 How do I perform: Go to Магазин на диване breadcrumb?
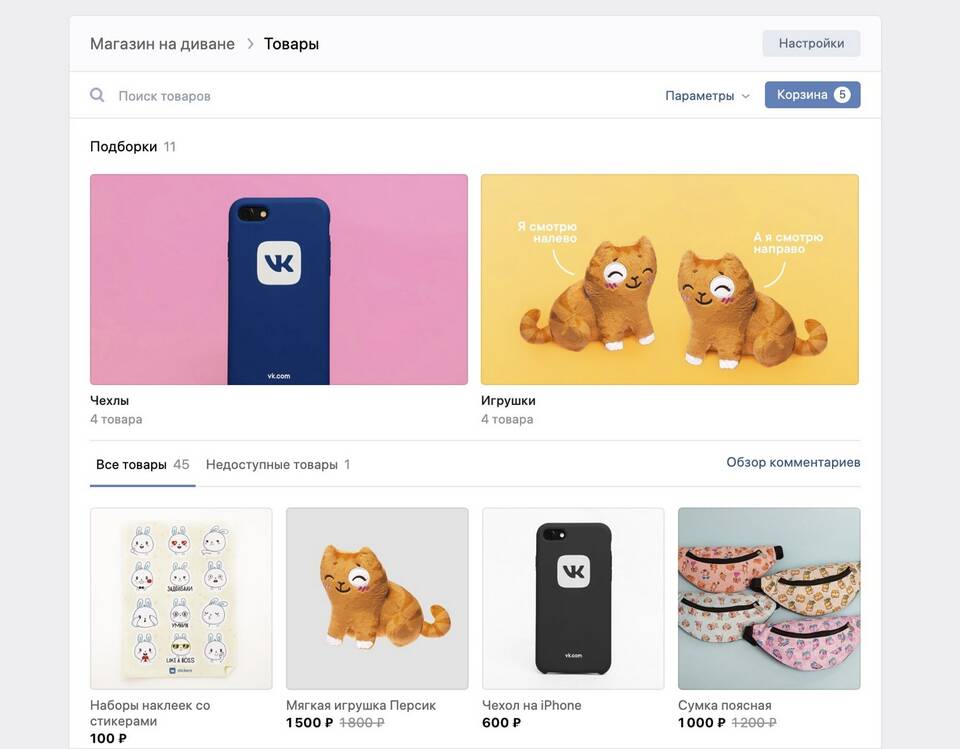162,43
